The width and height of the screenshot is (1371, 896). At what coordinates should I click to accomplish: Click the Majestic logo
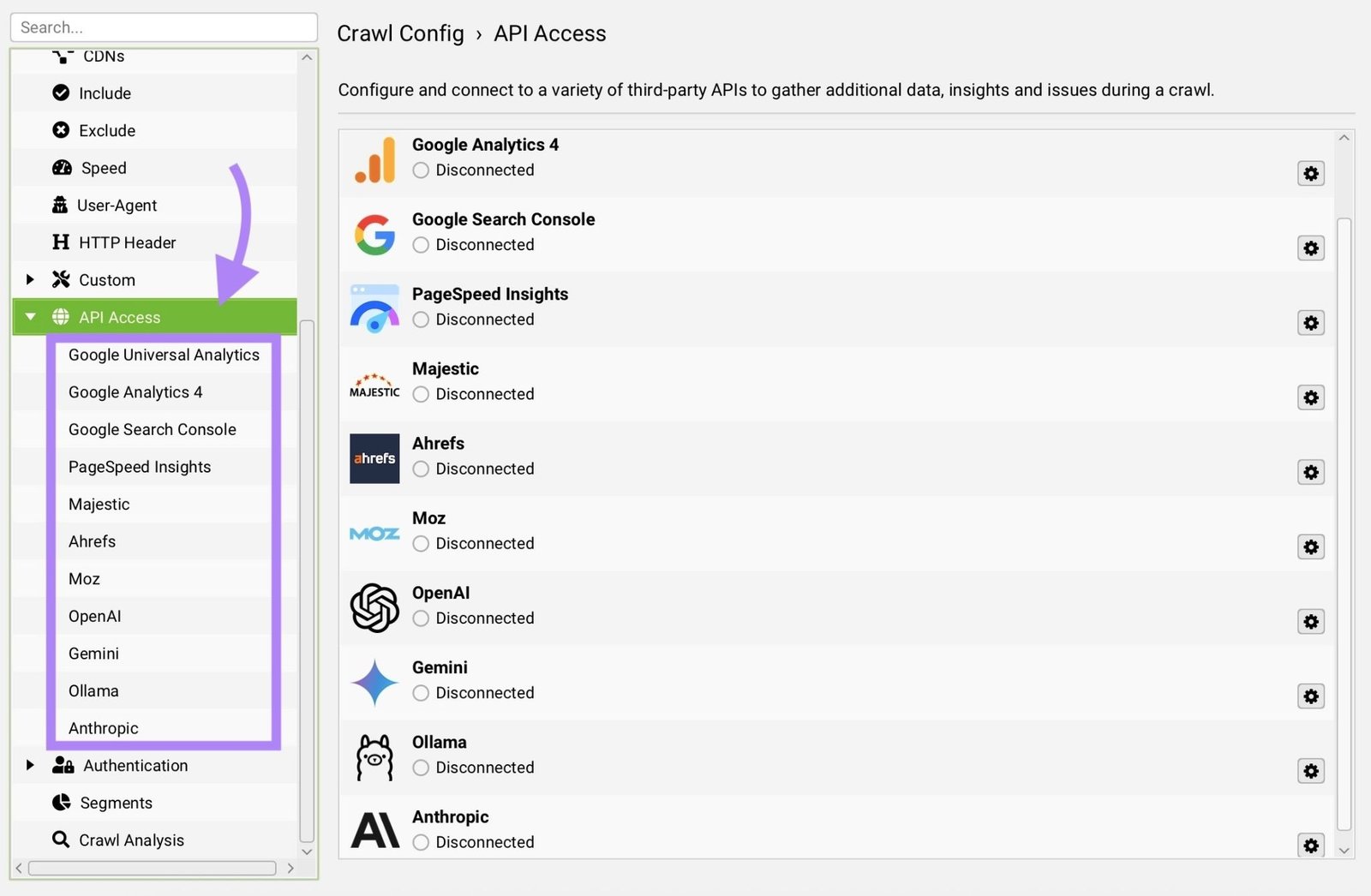point(374,385)
